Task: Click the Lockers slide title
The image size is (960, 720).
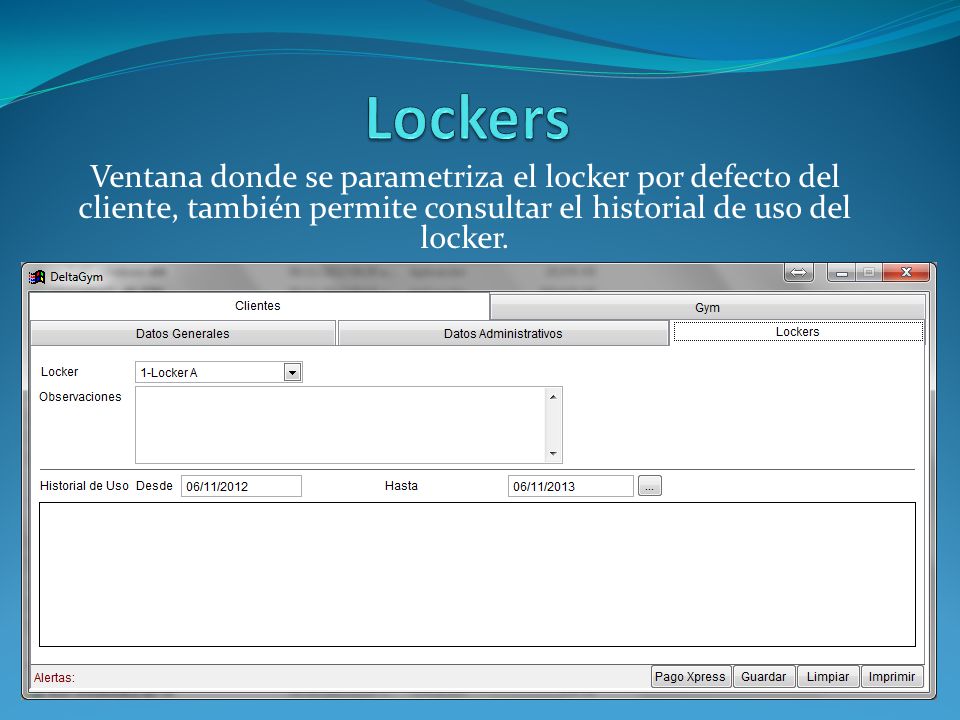Action: tap(468, 118)
